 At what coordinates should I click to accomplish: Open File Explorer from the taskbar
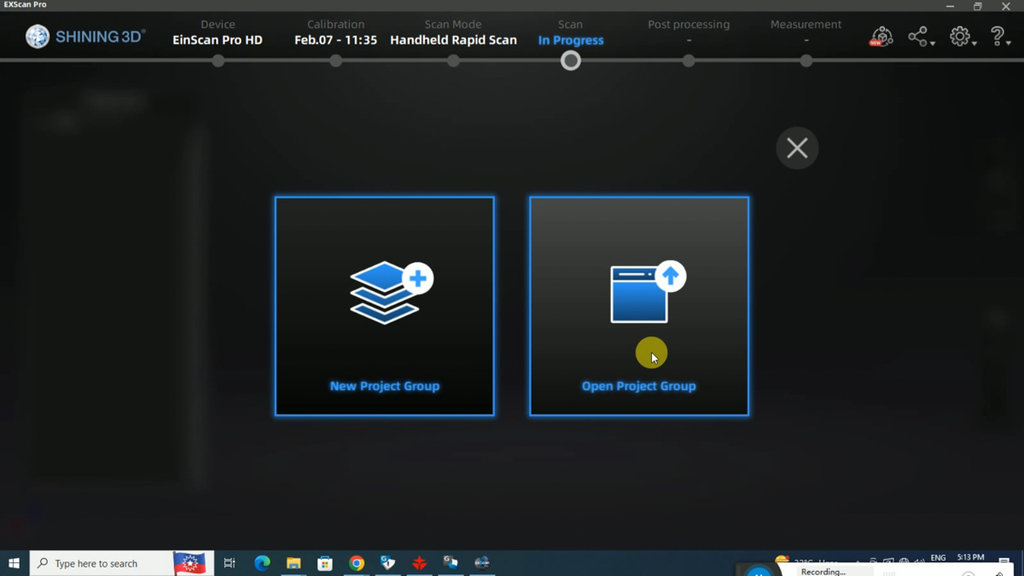pos(294,563)
